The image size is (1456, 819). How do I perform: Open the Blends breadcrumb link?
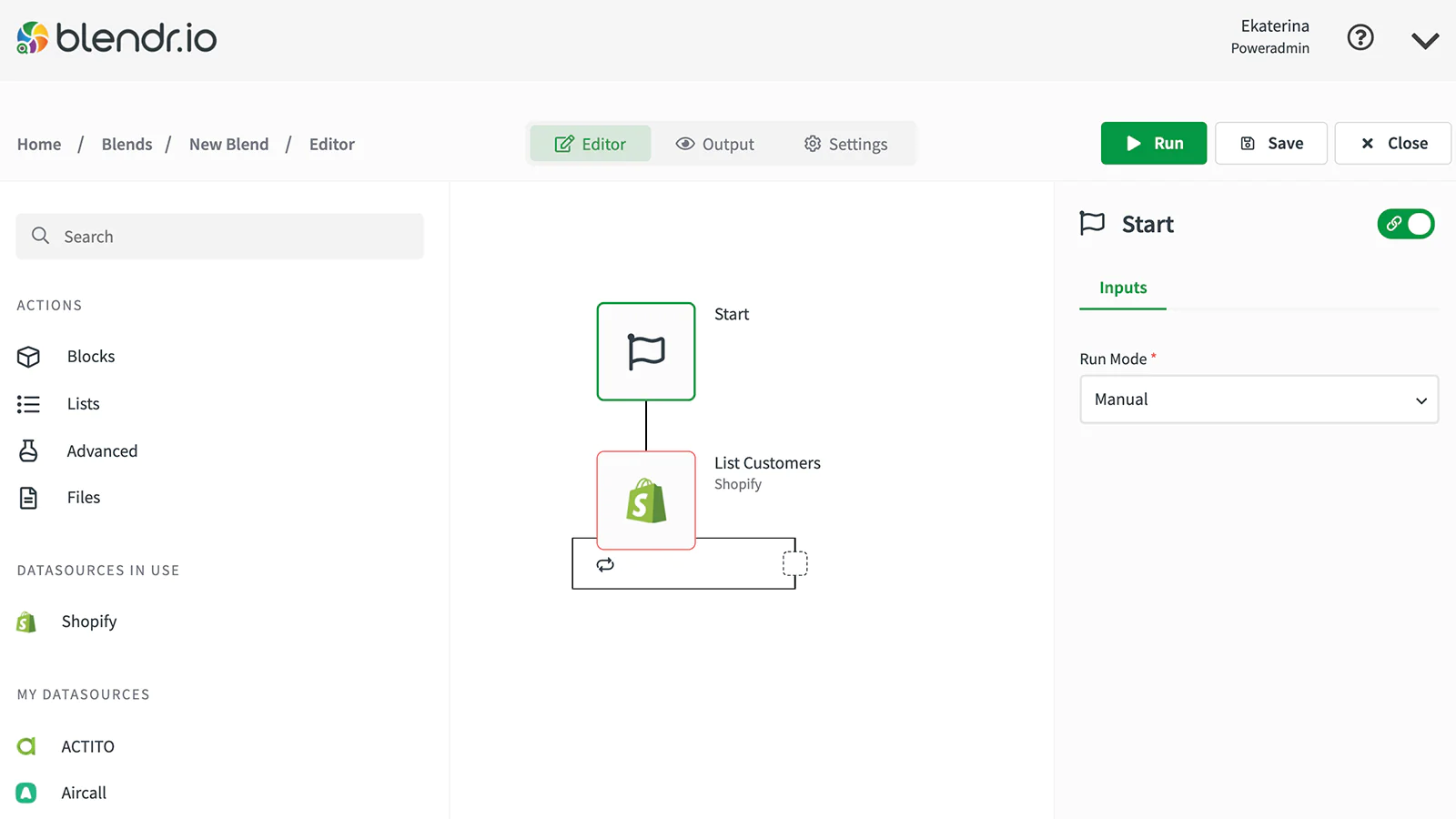[x=126, y=144]
